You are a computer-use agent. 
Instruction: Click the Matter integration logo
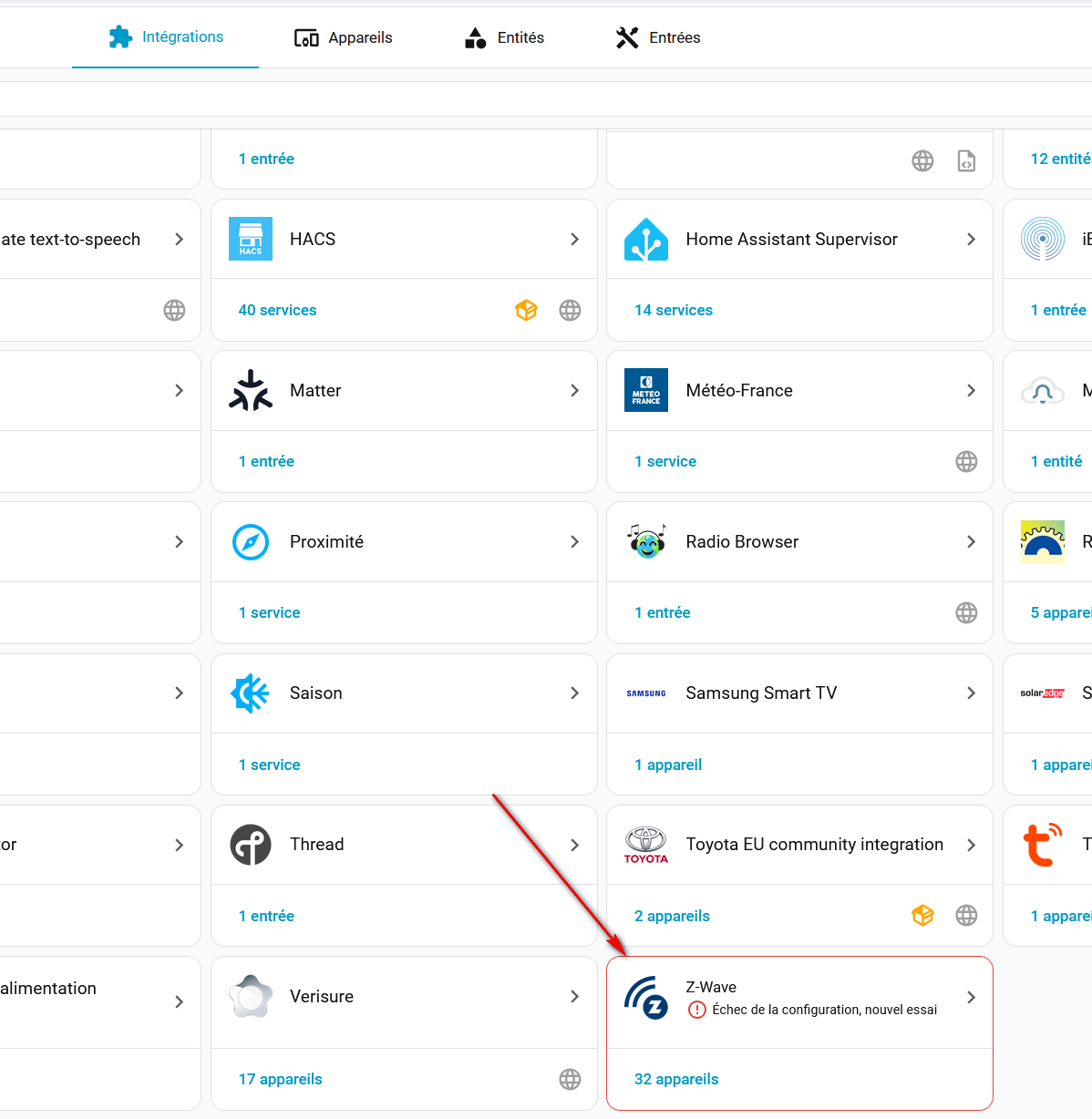251,391
